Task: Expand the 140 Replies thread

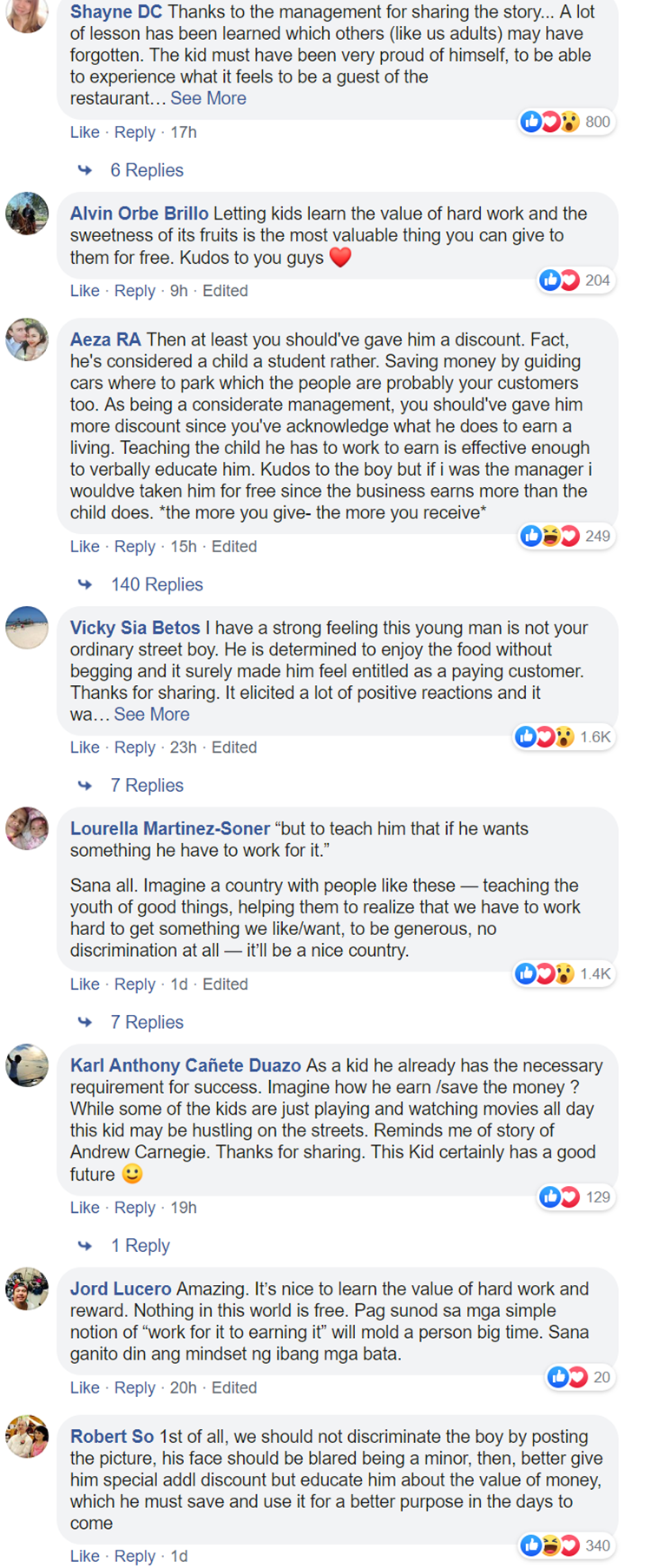Action: [x=156, y=584]
